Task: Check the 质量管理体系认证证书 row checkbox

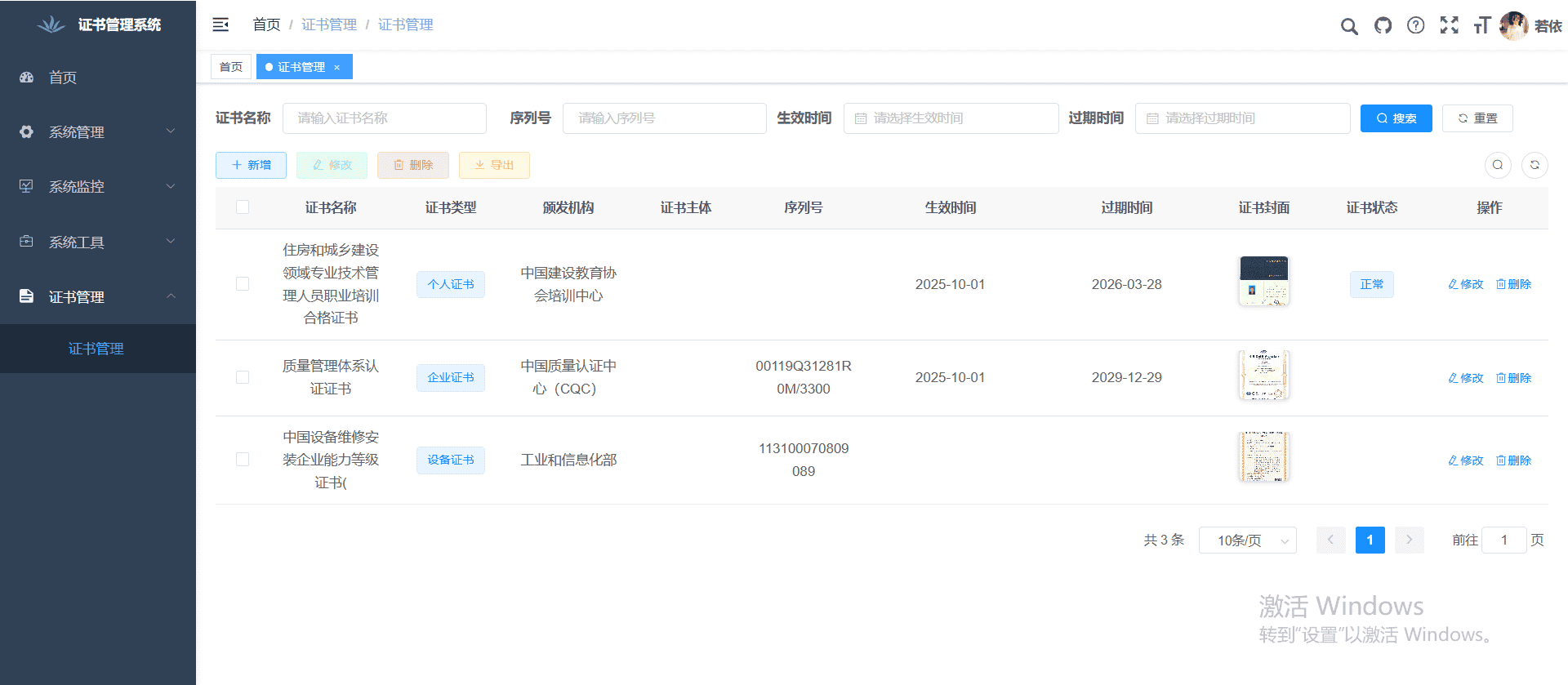Action: (243, 377)
